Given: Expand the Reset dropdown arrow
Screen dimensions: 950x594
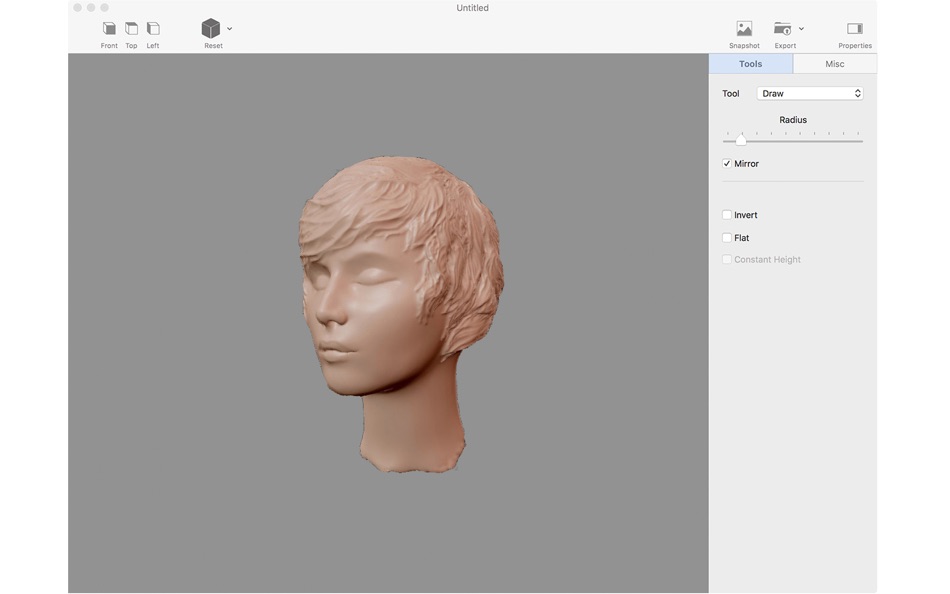Looking at the screenshot, I should 230,29.
